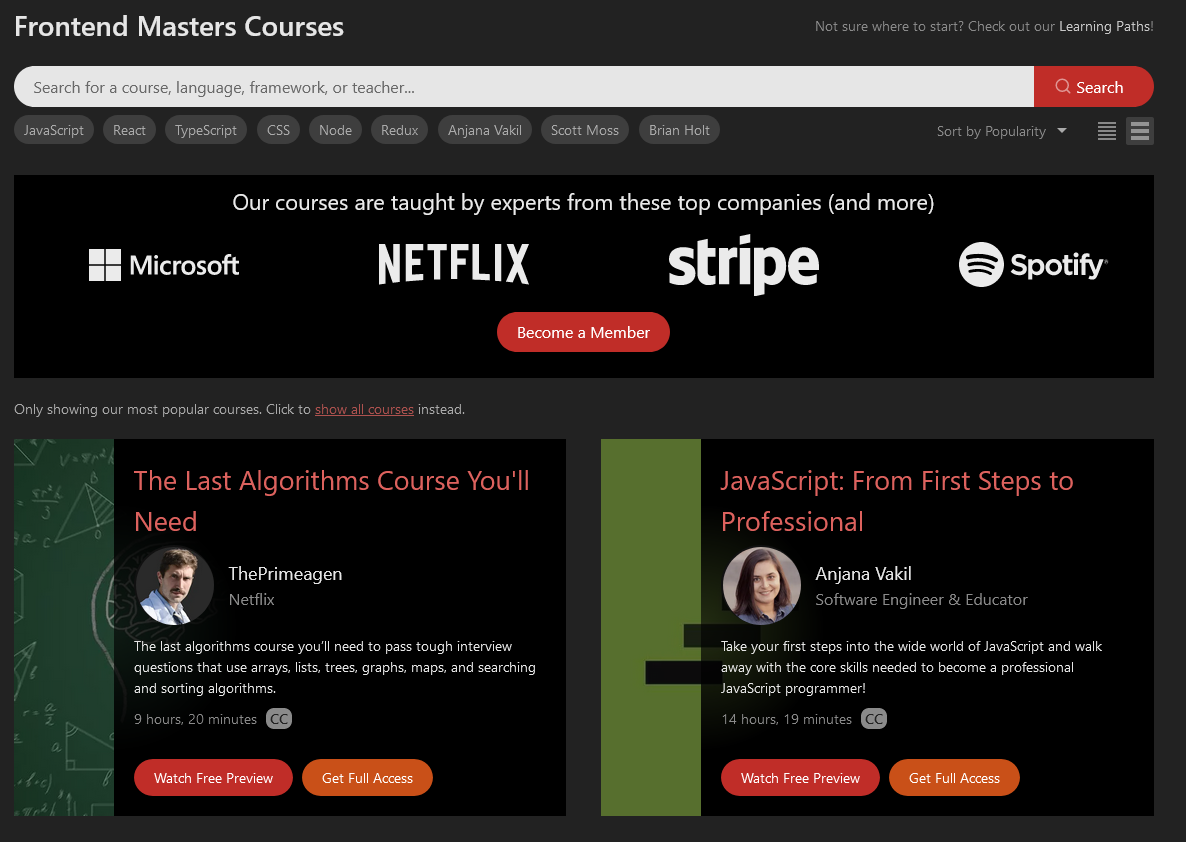Switch to expanded card view icon
Screen dimensions: 1186x842
(1140, 131)
